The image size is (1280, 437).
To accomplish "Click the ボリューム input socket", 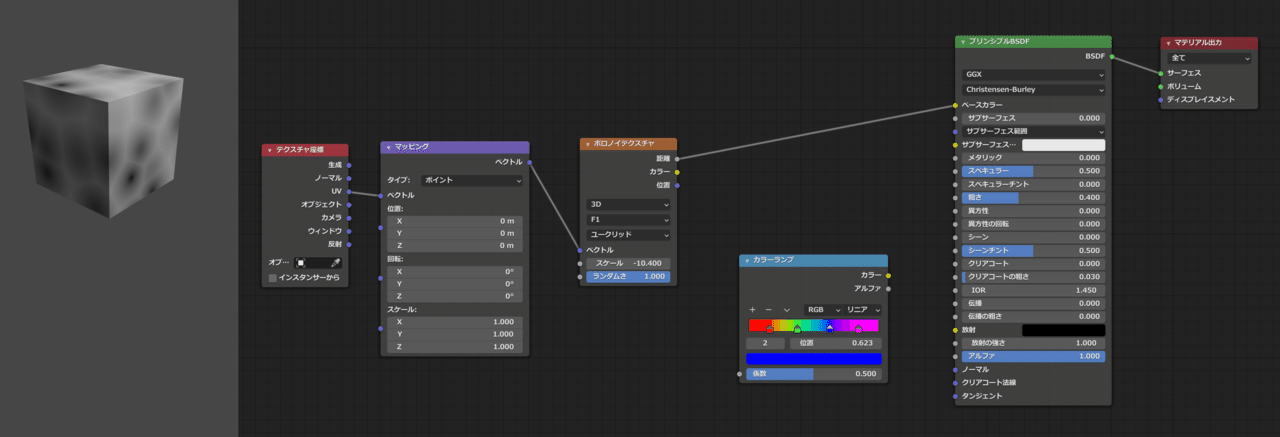I will pyautogui.click(x=1160, y=86).
